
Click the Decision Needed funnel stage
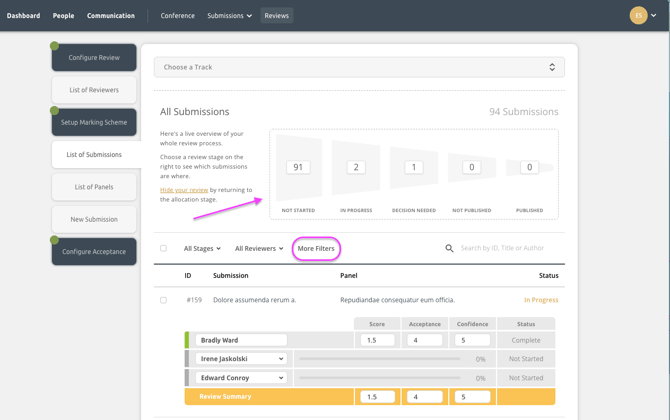pyautogui.click(x=414, y=168)
